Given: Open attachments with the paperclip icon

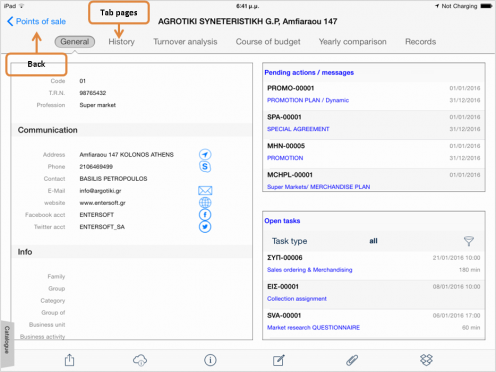Looking at the screenshot, I should pos(352,360).
